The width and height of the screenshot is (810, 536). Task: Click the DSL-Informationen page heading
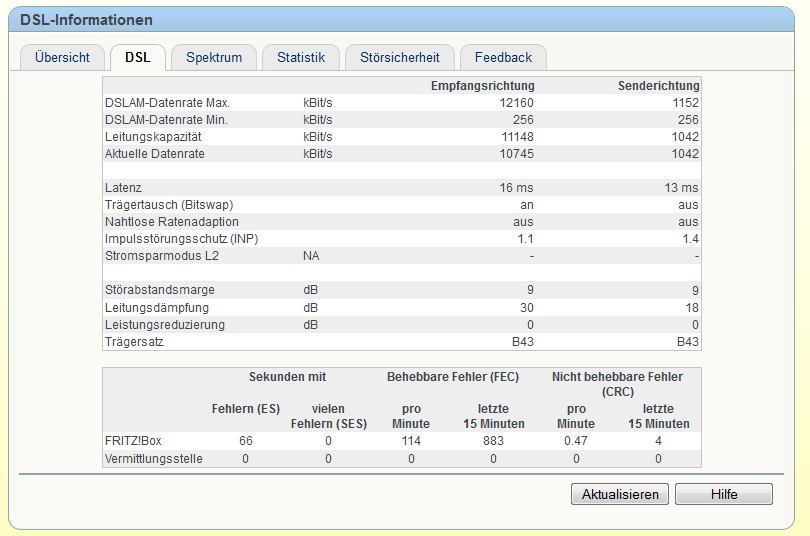87,20
